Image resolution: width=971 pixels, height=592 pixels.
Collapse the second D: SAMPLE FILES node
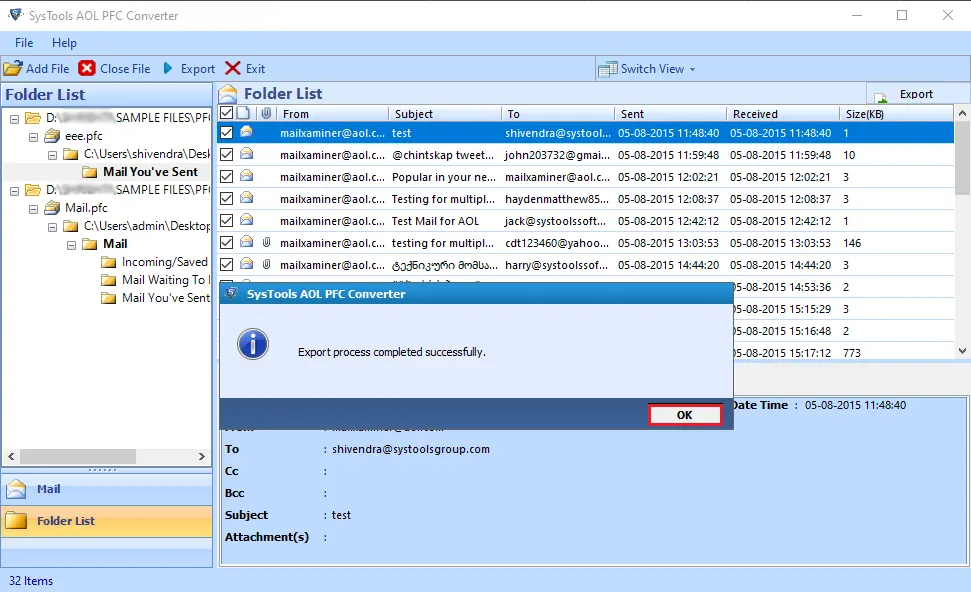[15, 191]
